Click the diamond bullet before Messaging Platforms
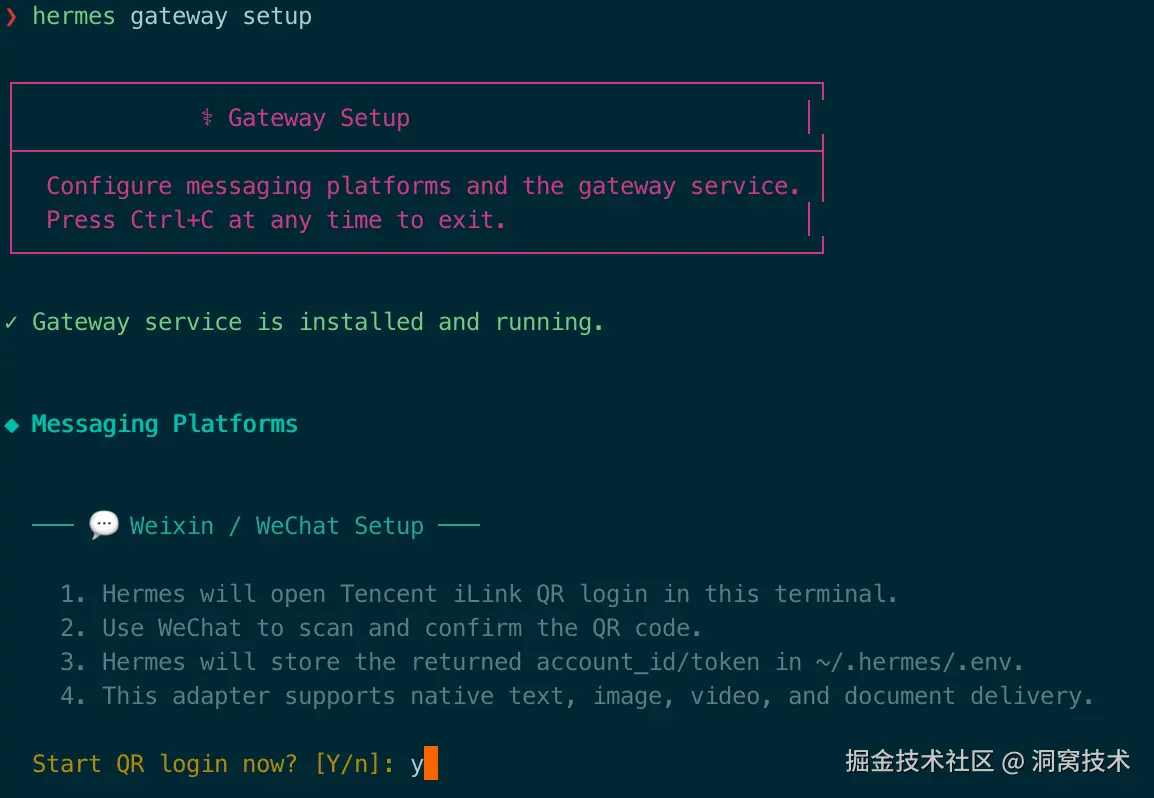This screenshot has height=798, width=1154. tap(12, 425)
